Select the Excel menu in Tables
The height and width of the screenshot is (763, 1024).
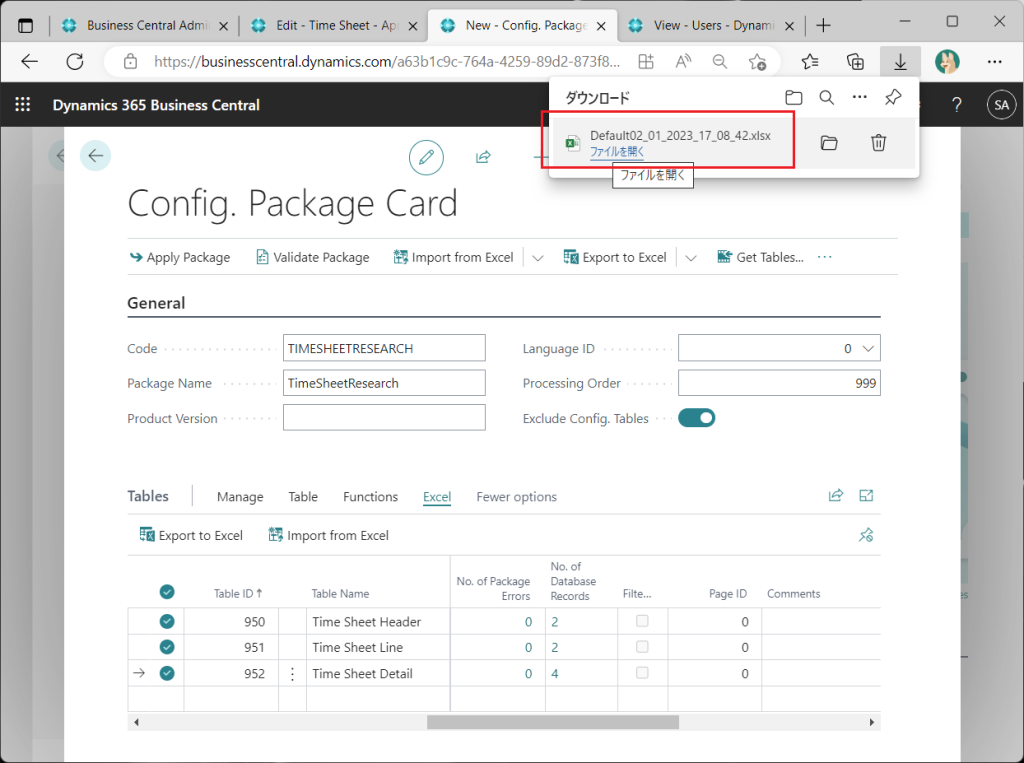pyautogui.click(x=437, y=497)
